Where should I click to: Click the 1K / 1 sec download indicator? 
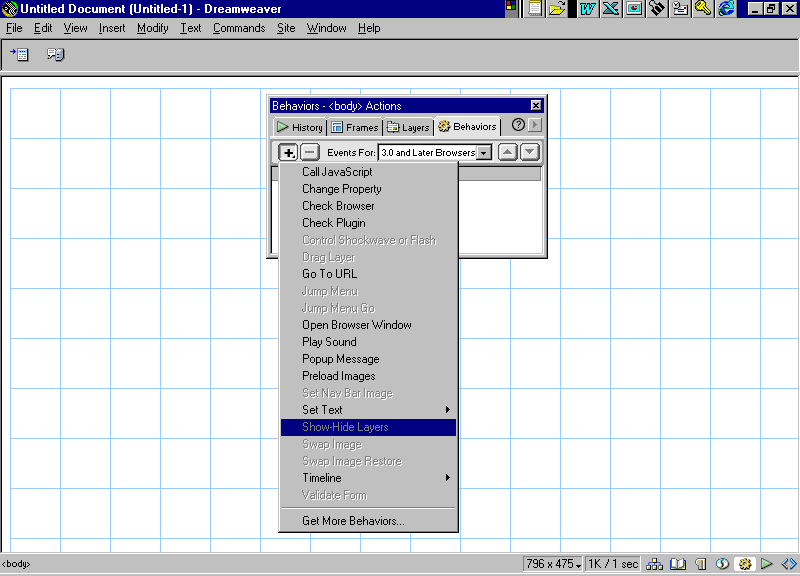(613, 564)
